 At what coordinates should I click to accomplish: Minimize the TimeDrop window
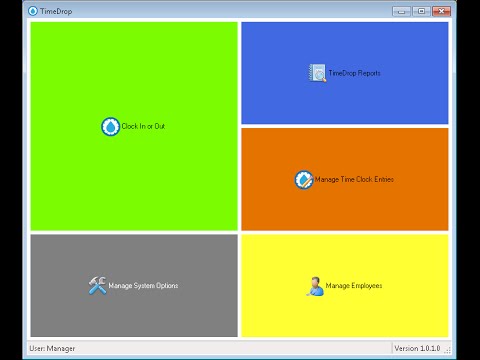pos(401,11)
